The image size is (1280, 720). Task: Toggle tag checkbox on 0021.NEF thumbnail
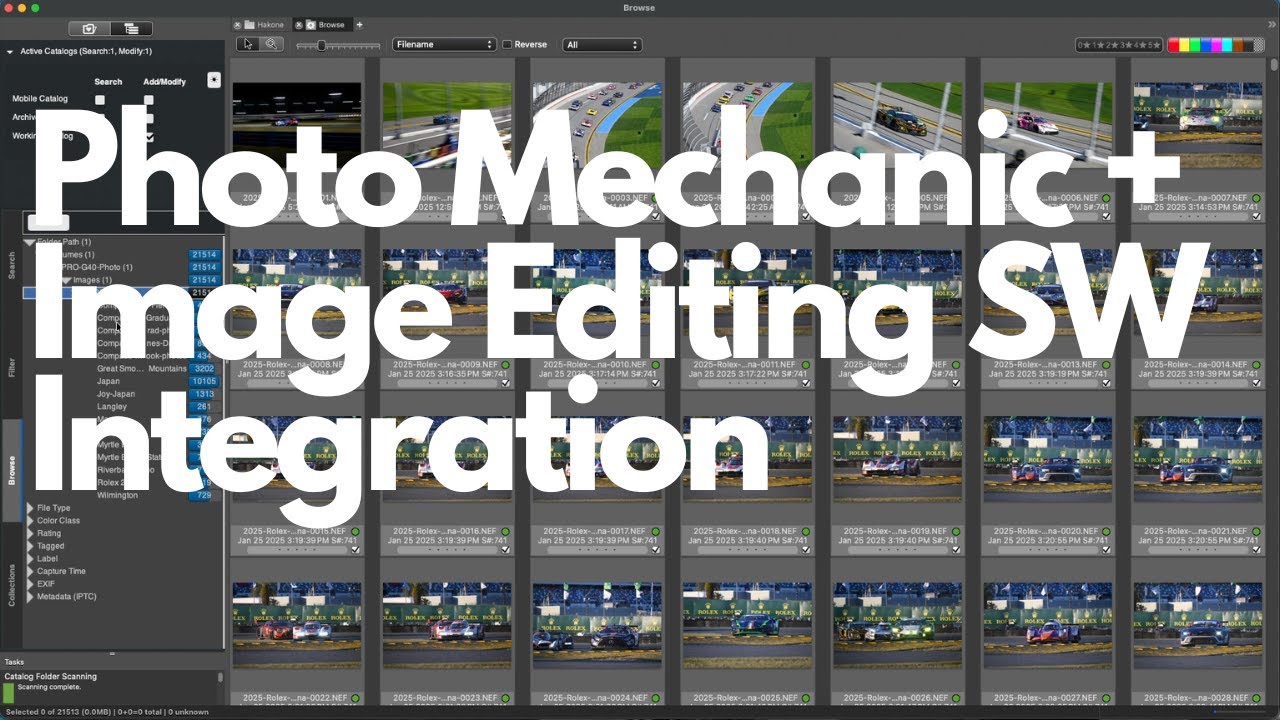coord(1257,549)
